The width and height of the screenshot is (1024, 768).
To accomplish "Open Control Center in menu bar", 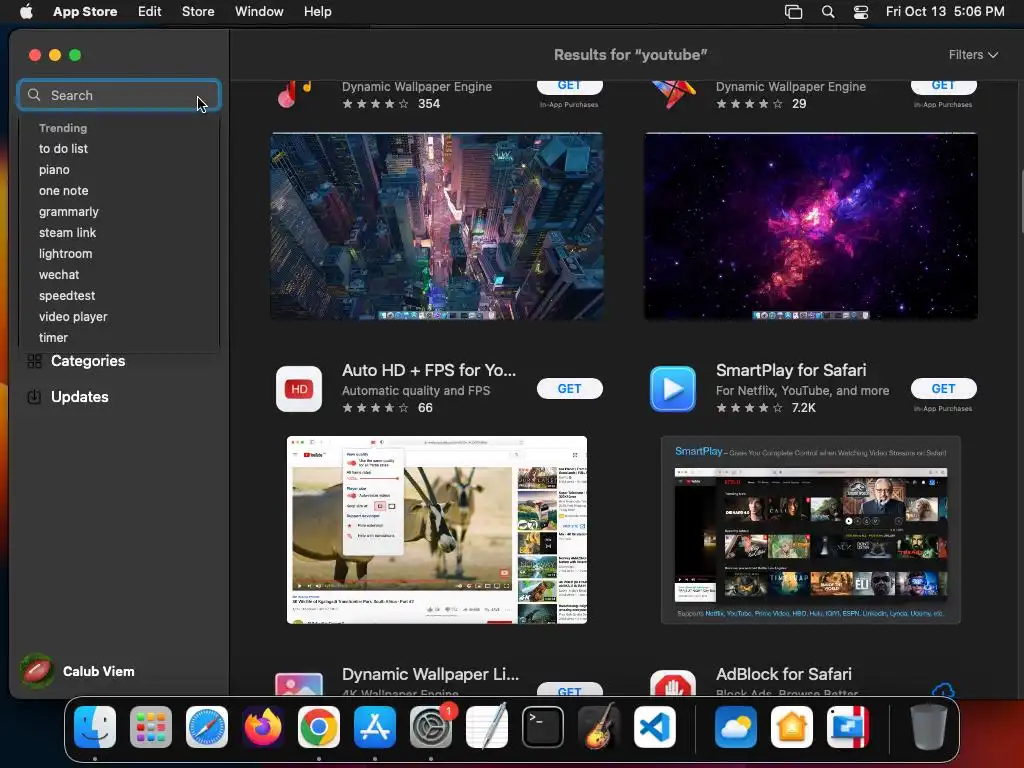I will pos(861,12).
